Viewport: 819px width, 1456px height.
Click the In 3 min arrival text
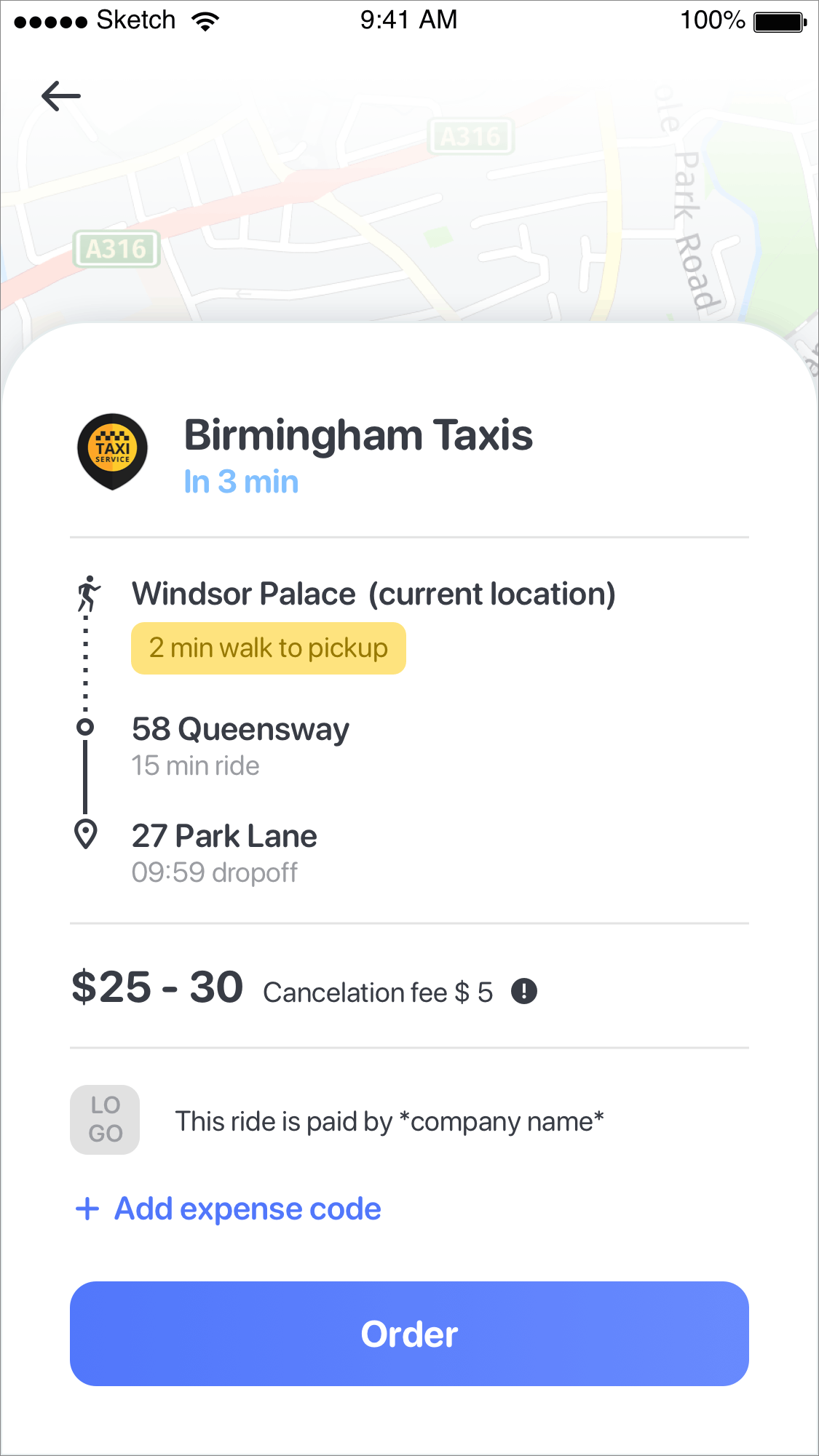[241, 482]
